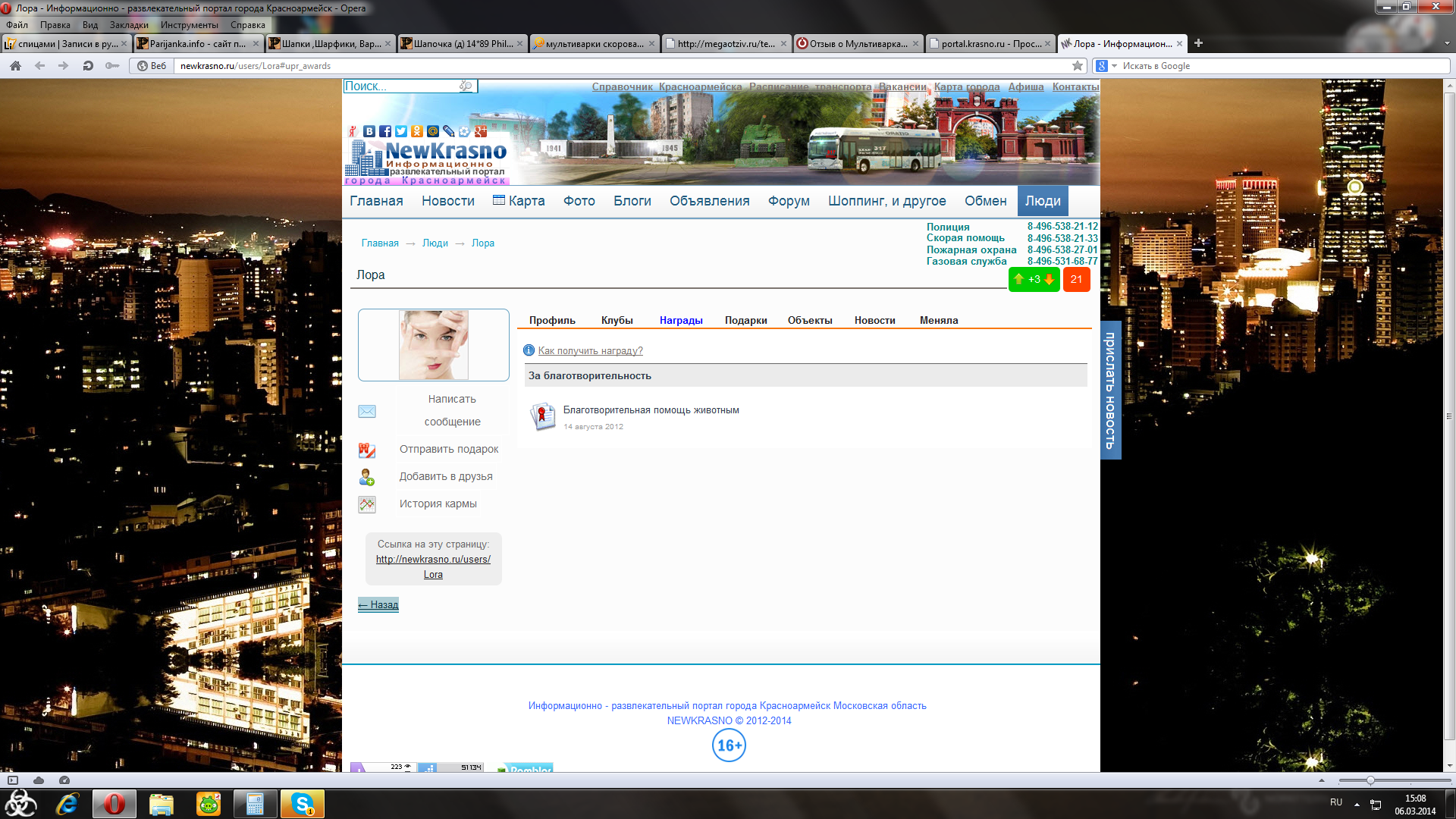Click the Ya.ru share icon
Screen dimensions: 1456x819
pyautogui.click(x=353, y=131)
